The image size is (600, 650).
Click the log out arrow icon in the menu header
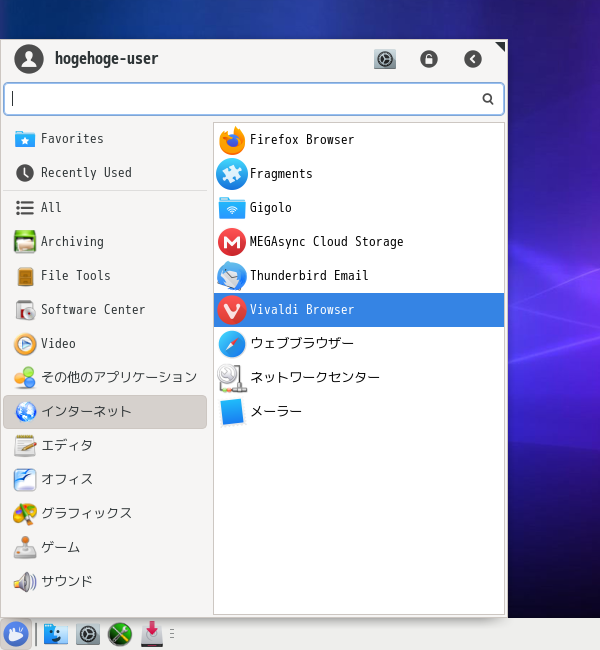click(x=473, y=59)
